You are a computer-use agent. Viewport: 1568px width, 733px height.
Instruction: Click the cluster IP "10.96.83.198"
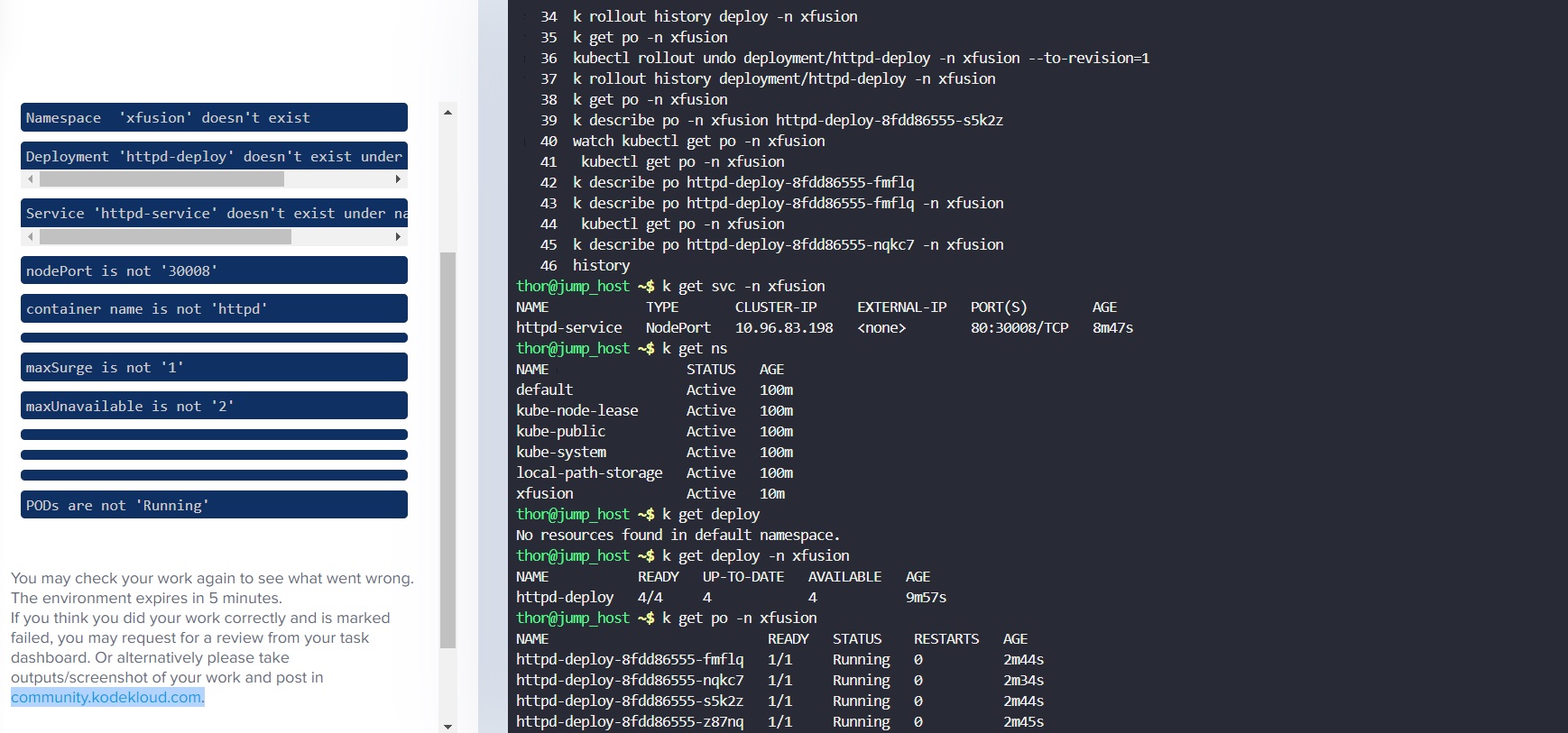784,327
